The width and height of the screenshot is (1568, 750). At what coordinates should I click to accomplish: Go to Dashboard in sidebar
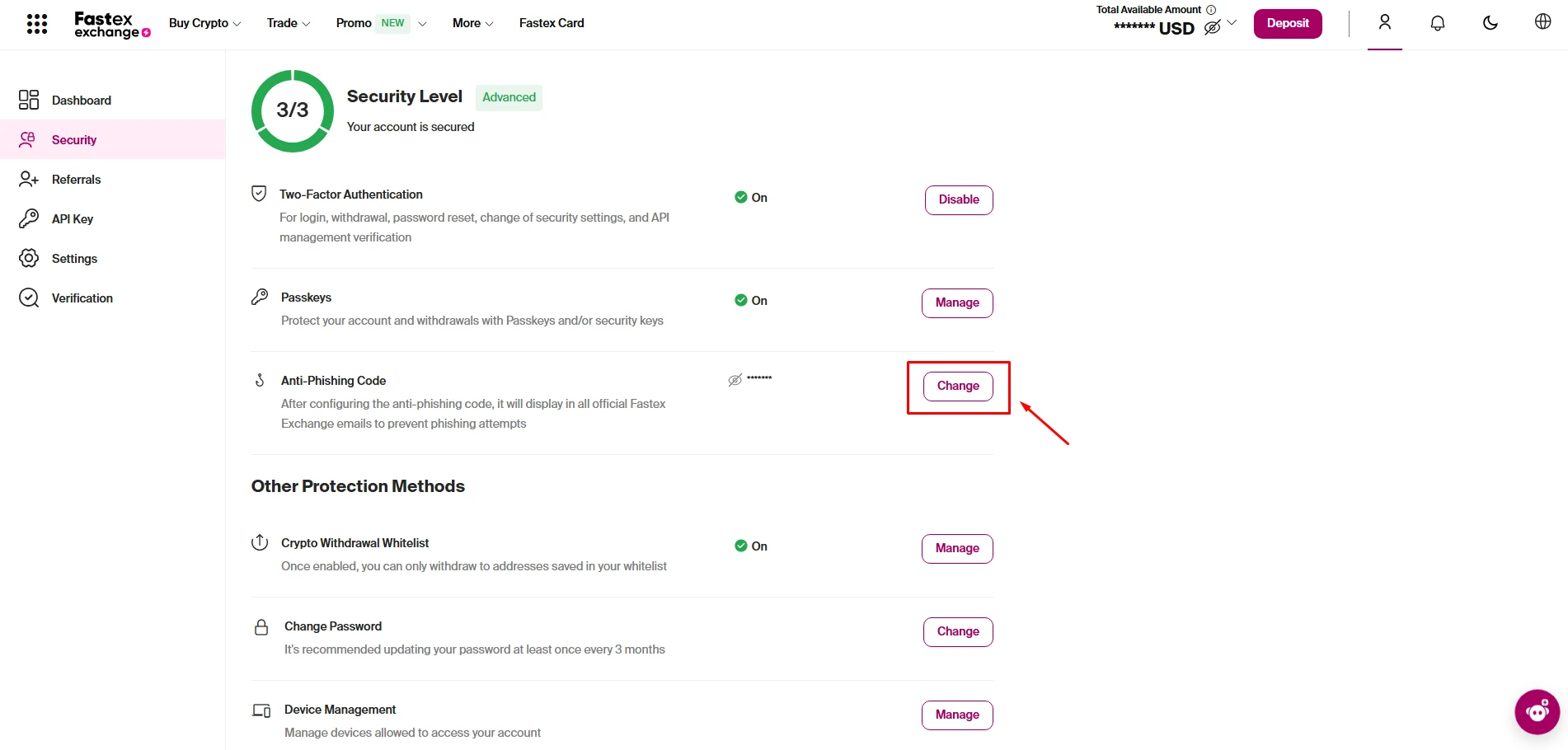click(113, 100)
